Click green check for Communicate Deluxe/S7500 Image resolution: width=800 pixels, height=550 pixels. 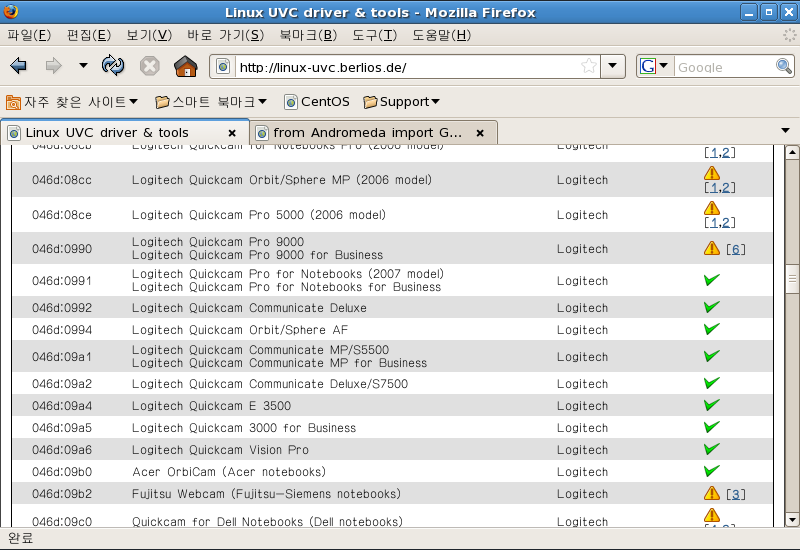712,383
